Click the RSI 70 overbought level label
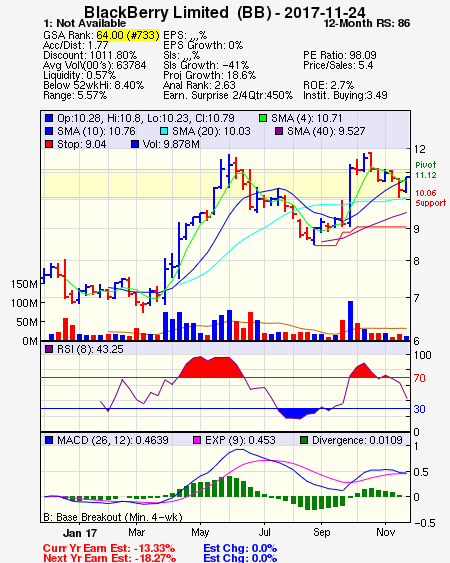The height and width of the screenshot is (563, 450). point(419,378)
